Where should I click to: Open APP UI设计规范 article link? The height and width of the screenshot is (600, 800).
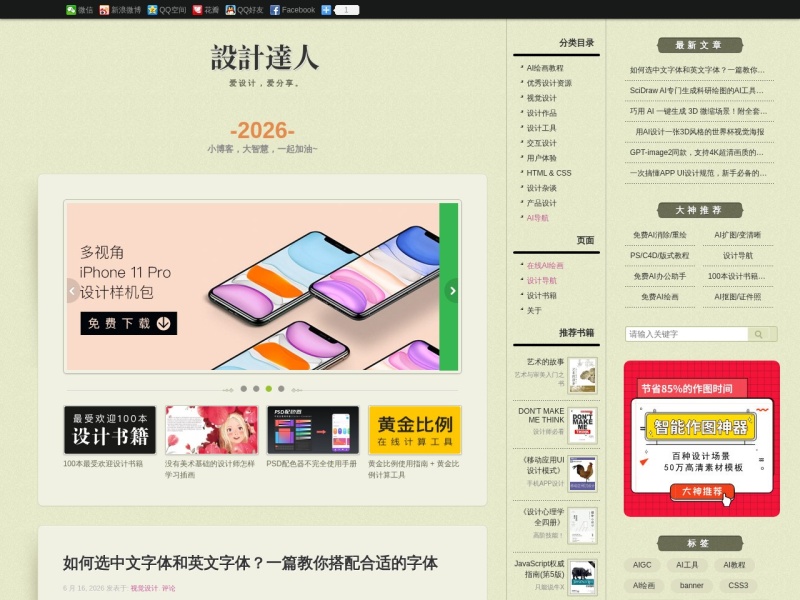click(x=698, y=173)
